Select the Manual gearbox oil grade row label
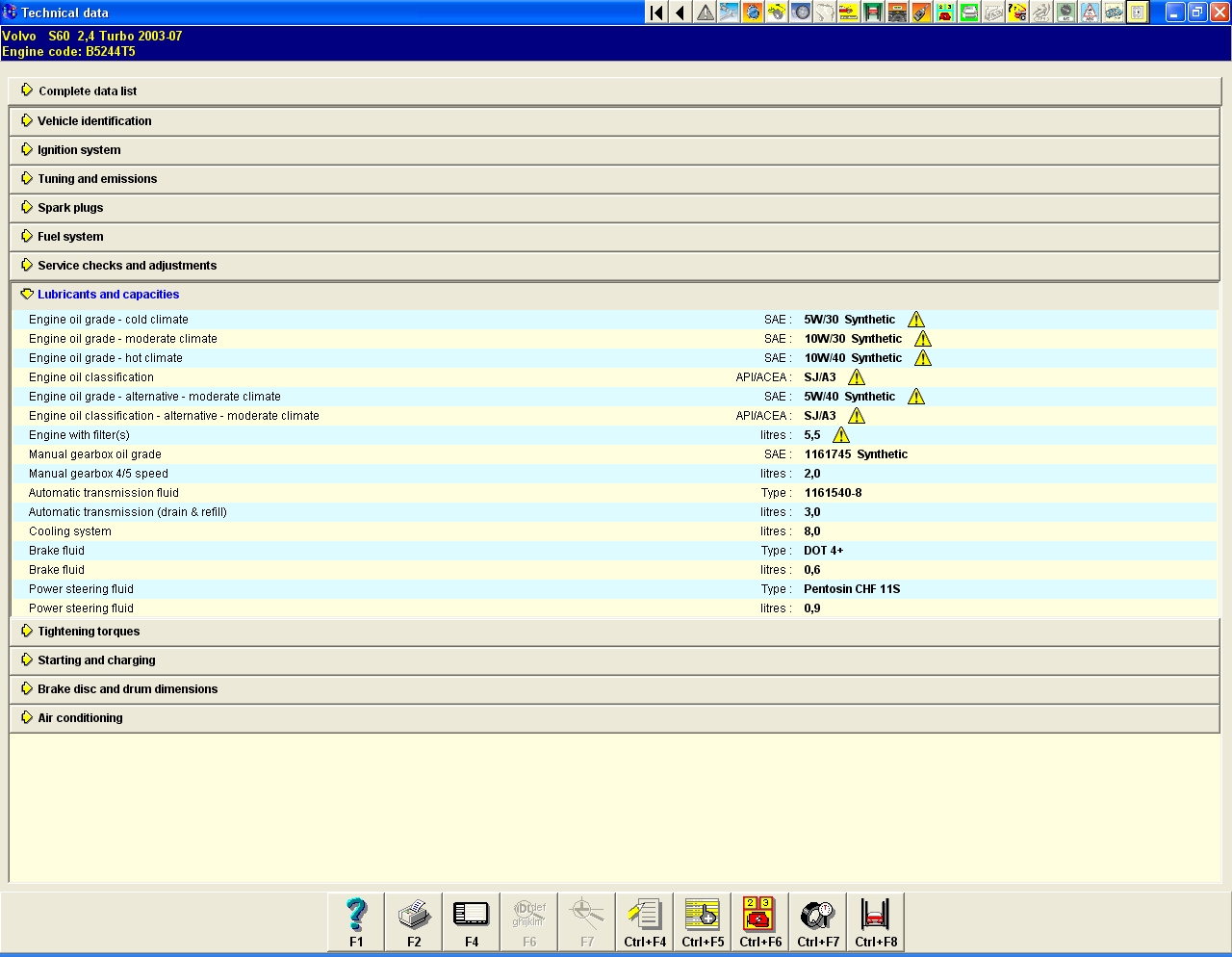The width and height of the screenshot is (1232, 957). pyautogui.click(x=95, y=454)
